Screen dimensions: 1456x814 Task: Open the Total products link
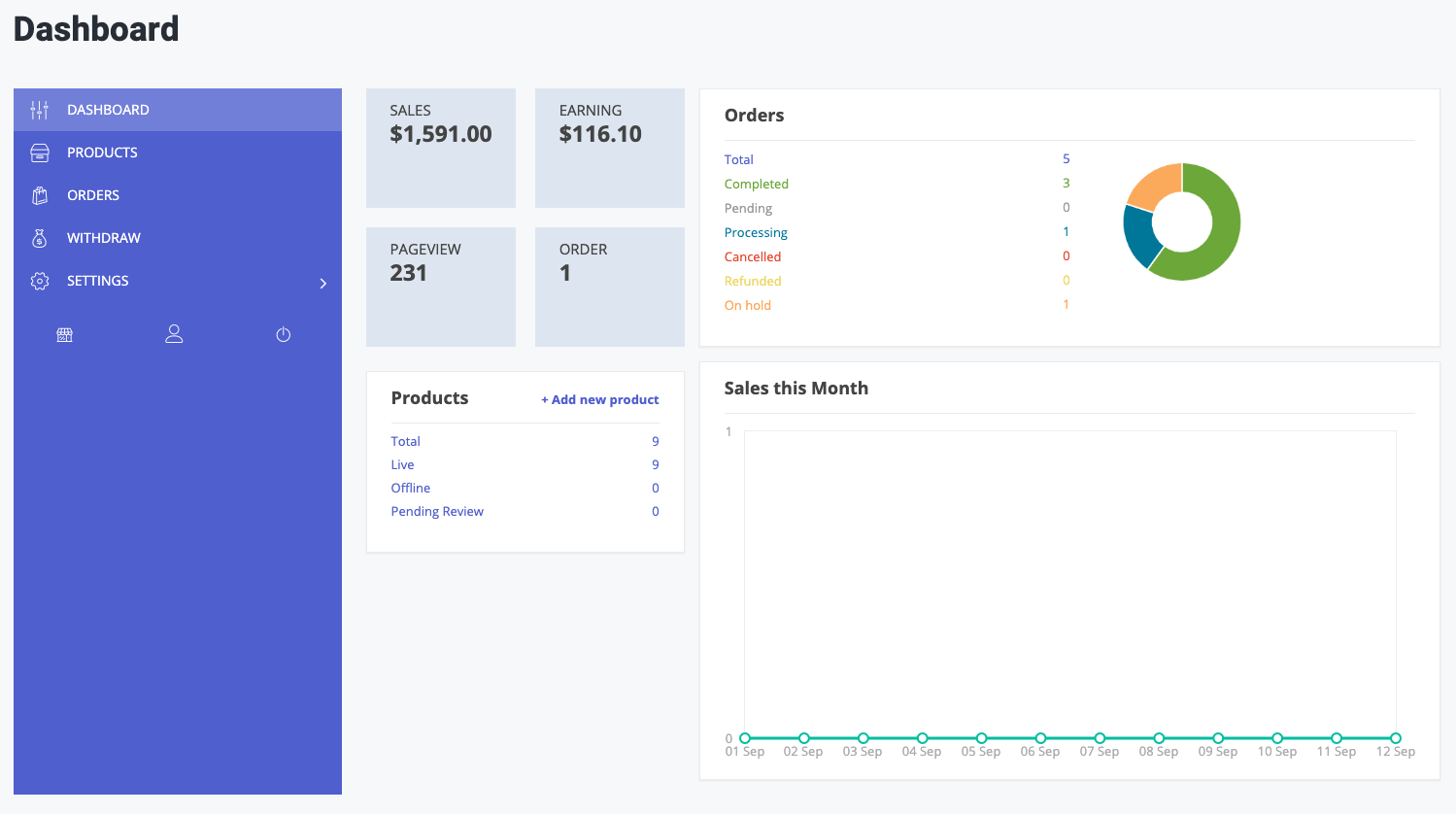coord(405,441)
